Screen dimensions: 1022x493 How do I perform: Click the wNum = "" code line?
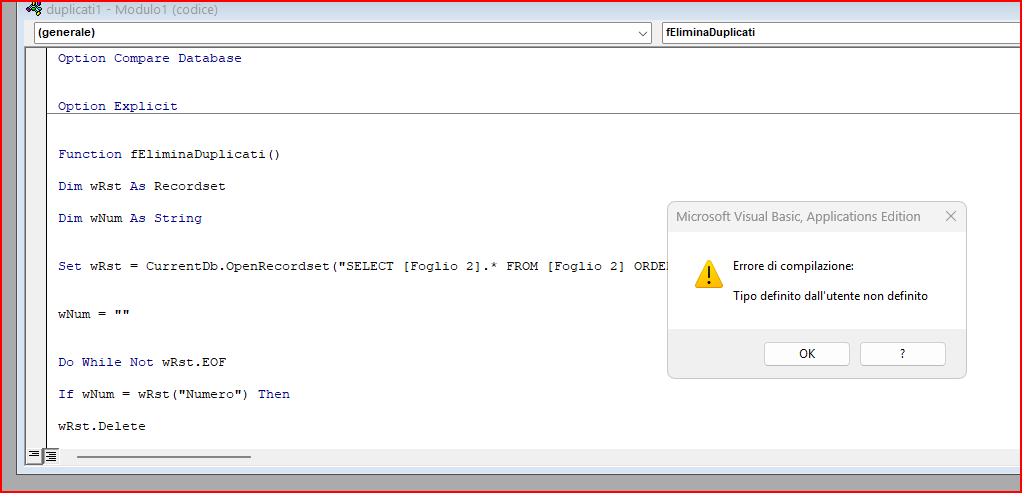[x=94, y=314]
